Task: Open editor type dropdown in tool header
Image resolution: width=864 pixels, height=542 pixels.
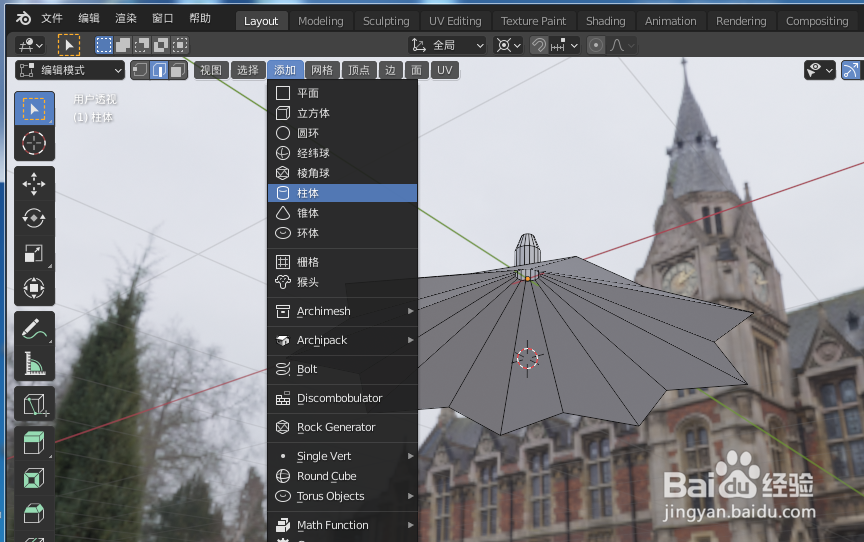Action: [x=31, y=45]
